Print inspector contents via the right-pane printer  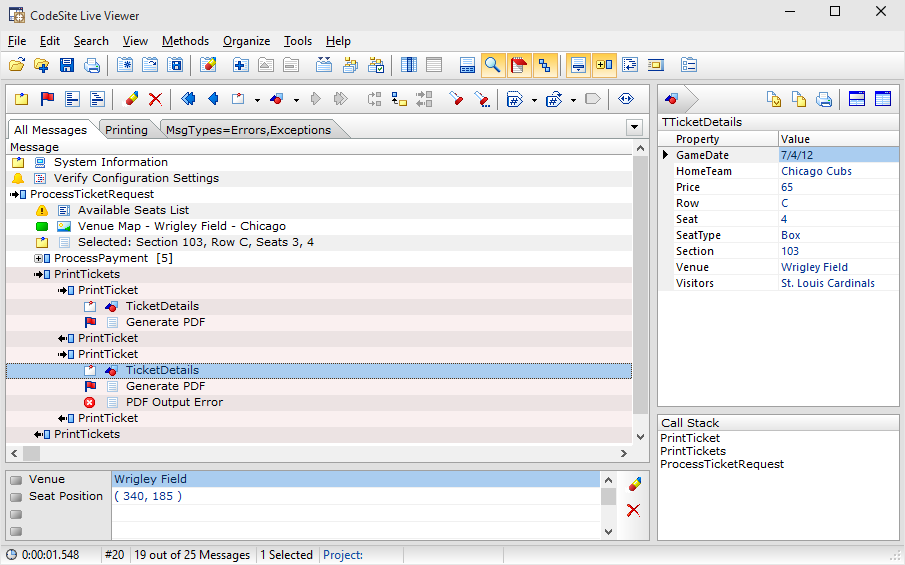[x=824, y=99]
